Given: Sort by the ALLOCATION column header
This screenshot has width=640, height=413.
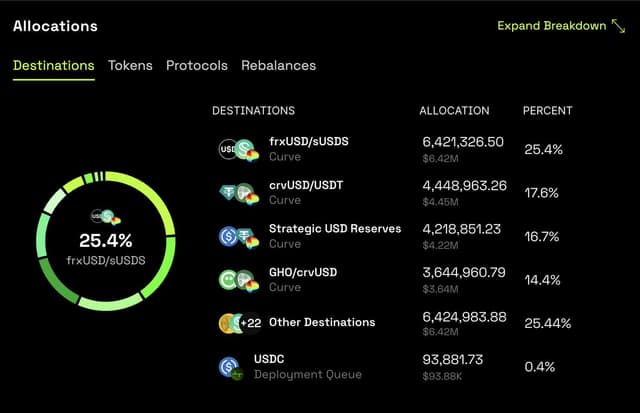Looking at the screenshot, I should [454, 111].
